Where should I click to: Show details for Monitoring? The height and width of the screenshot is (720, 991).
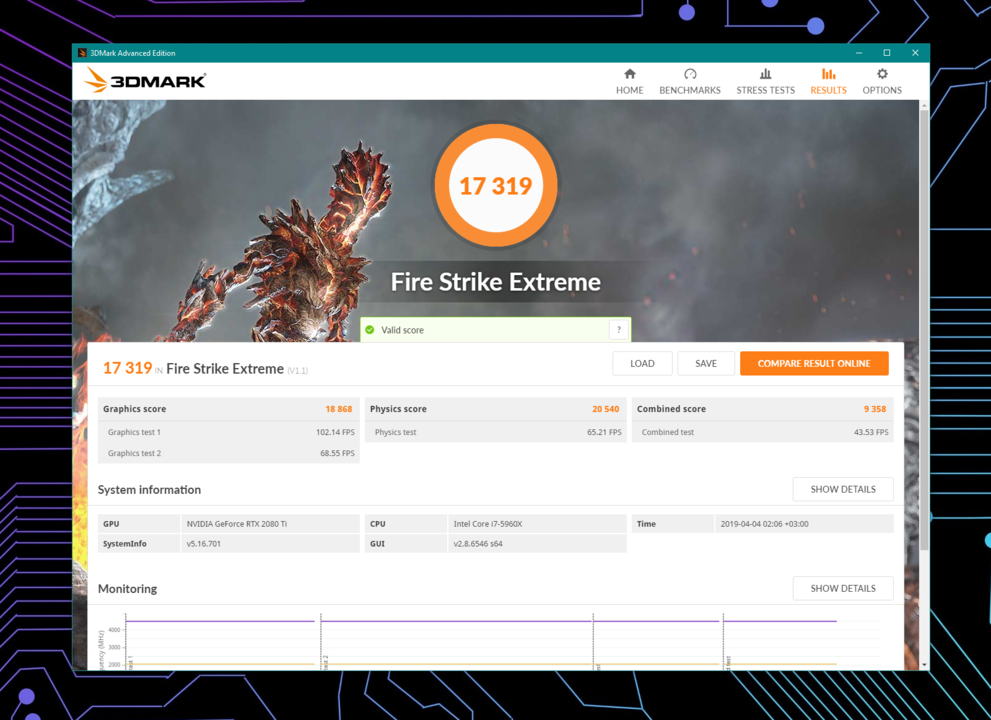[843, 589]
